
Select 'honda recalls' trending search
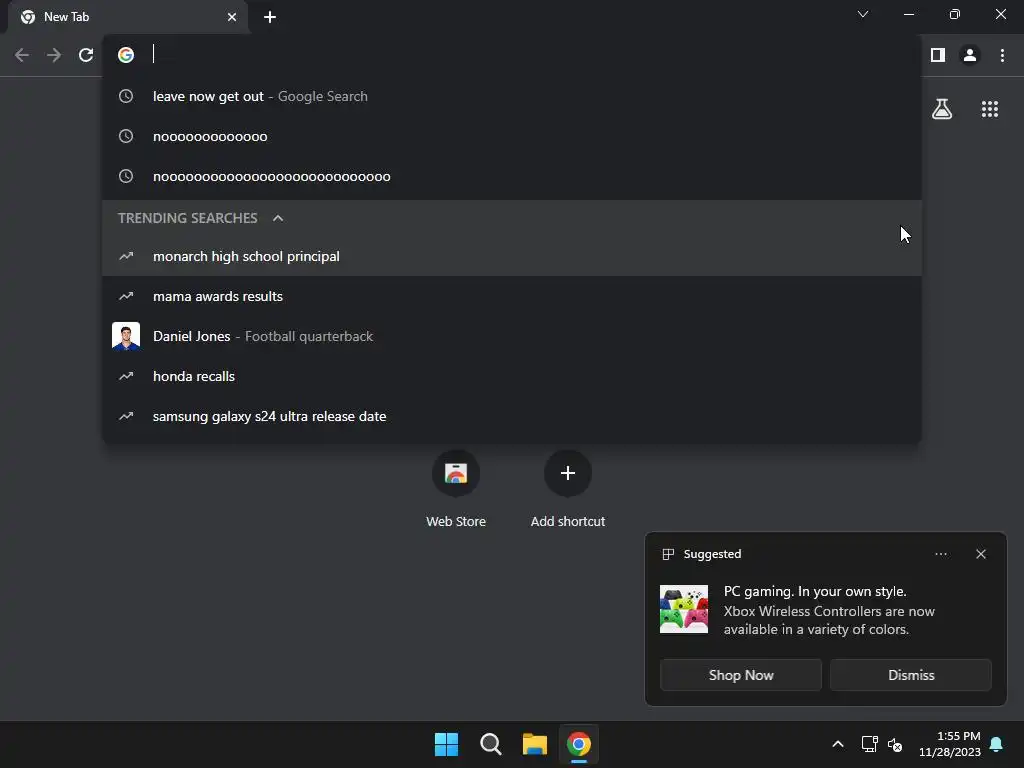(x=512, y=376)
